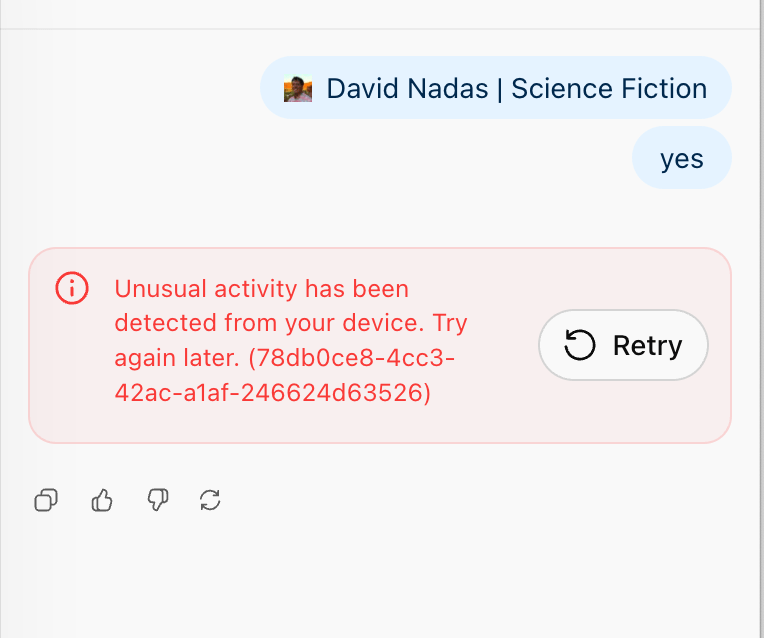Regenerate the response with the refresh icon
The width and height of the screenshot is (764, 638).
(x=210, y=500)
